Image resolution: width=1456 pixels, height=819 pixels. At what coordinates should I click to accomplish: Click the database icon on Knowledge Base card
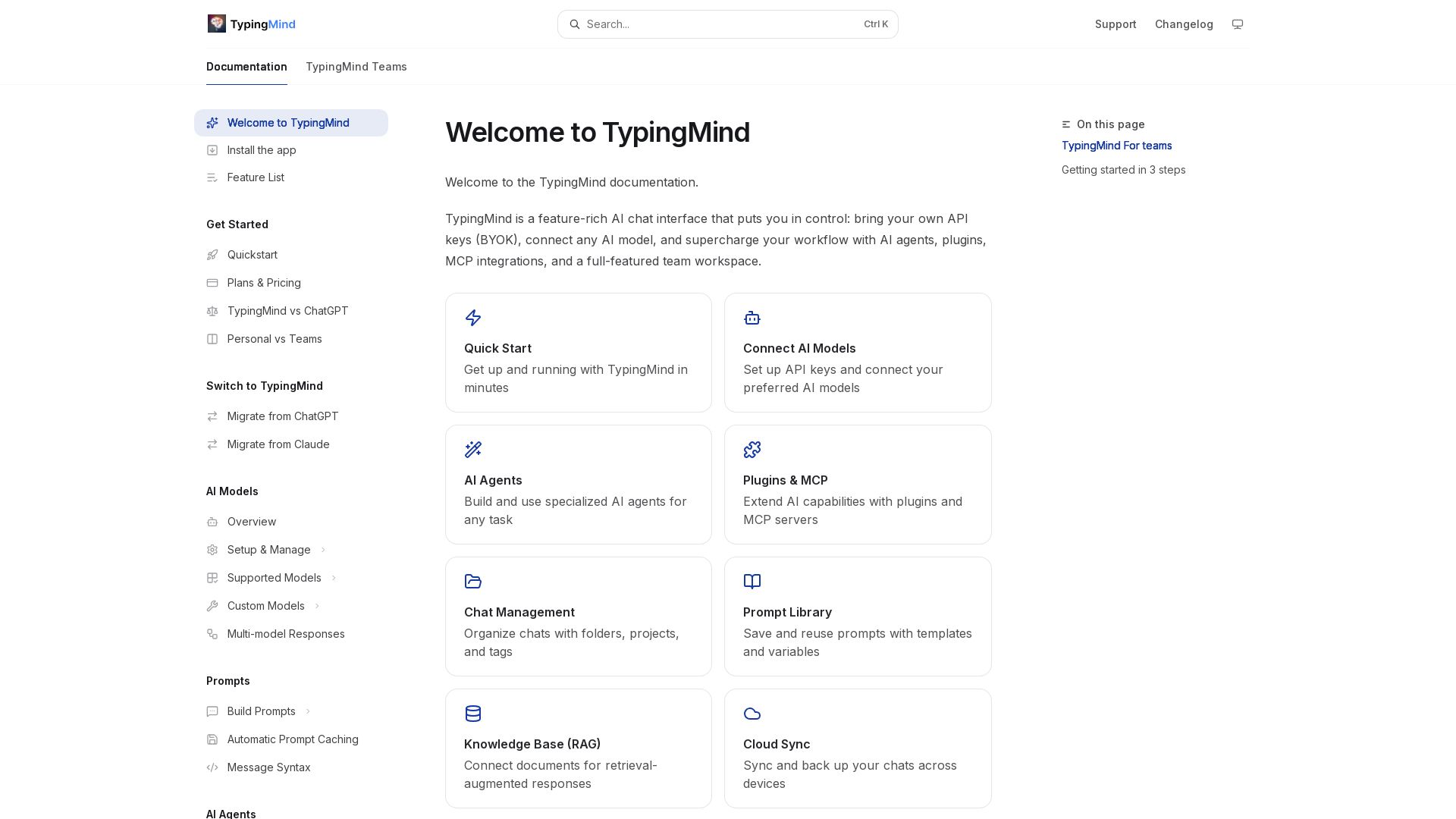[x=473, y=714]
